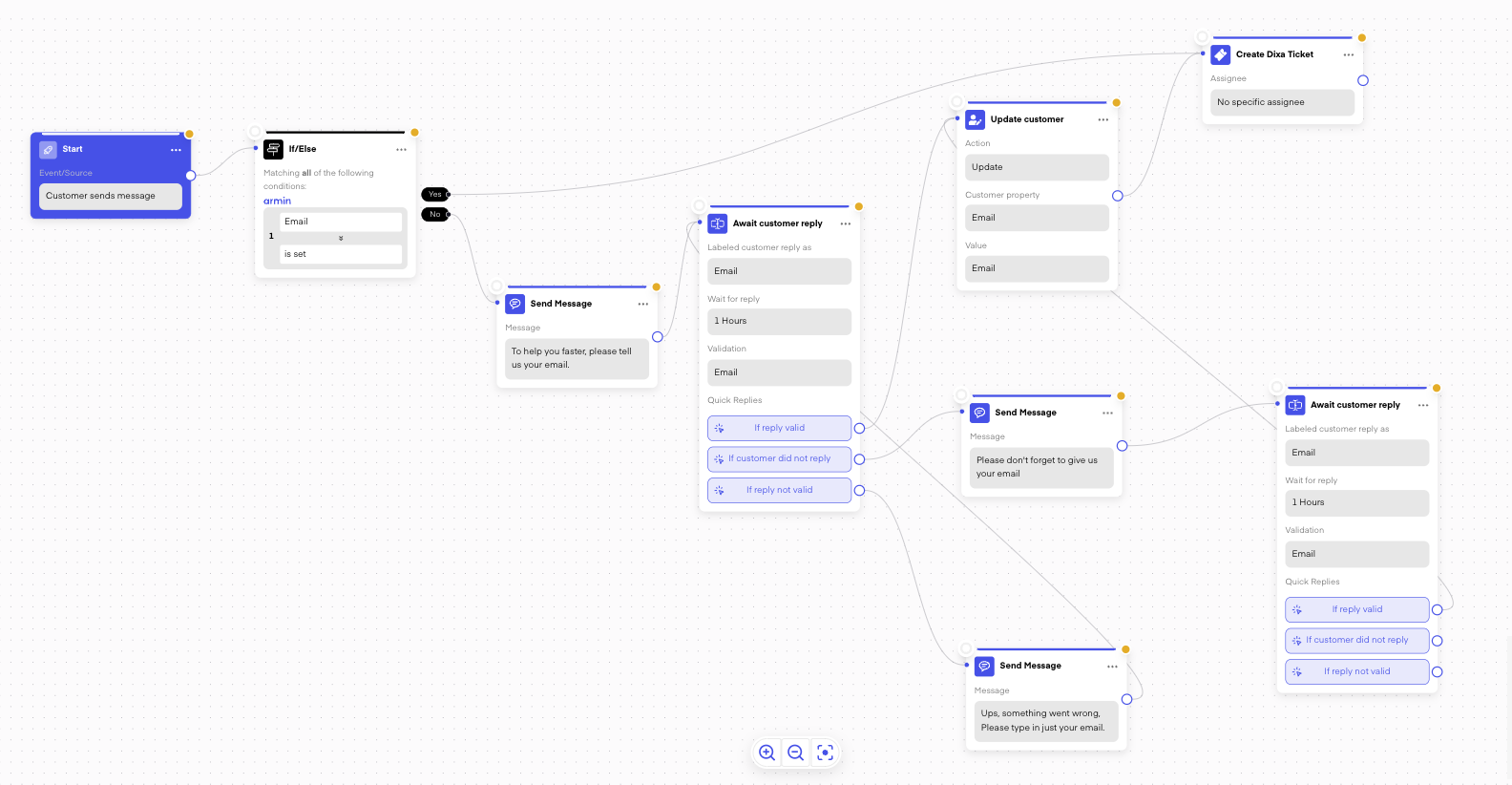This screenshot has width=1512, height=785.
Task: Click the Create Dixa Ticket node icon
Action: (1220, 54)
